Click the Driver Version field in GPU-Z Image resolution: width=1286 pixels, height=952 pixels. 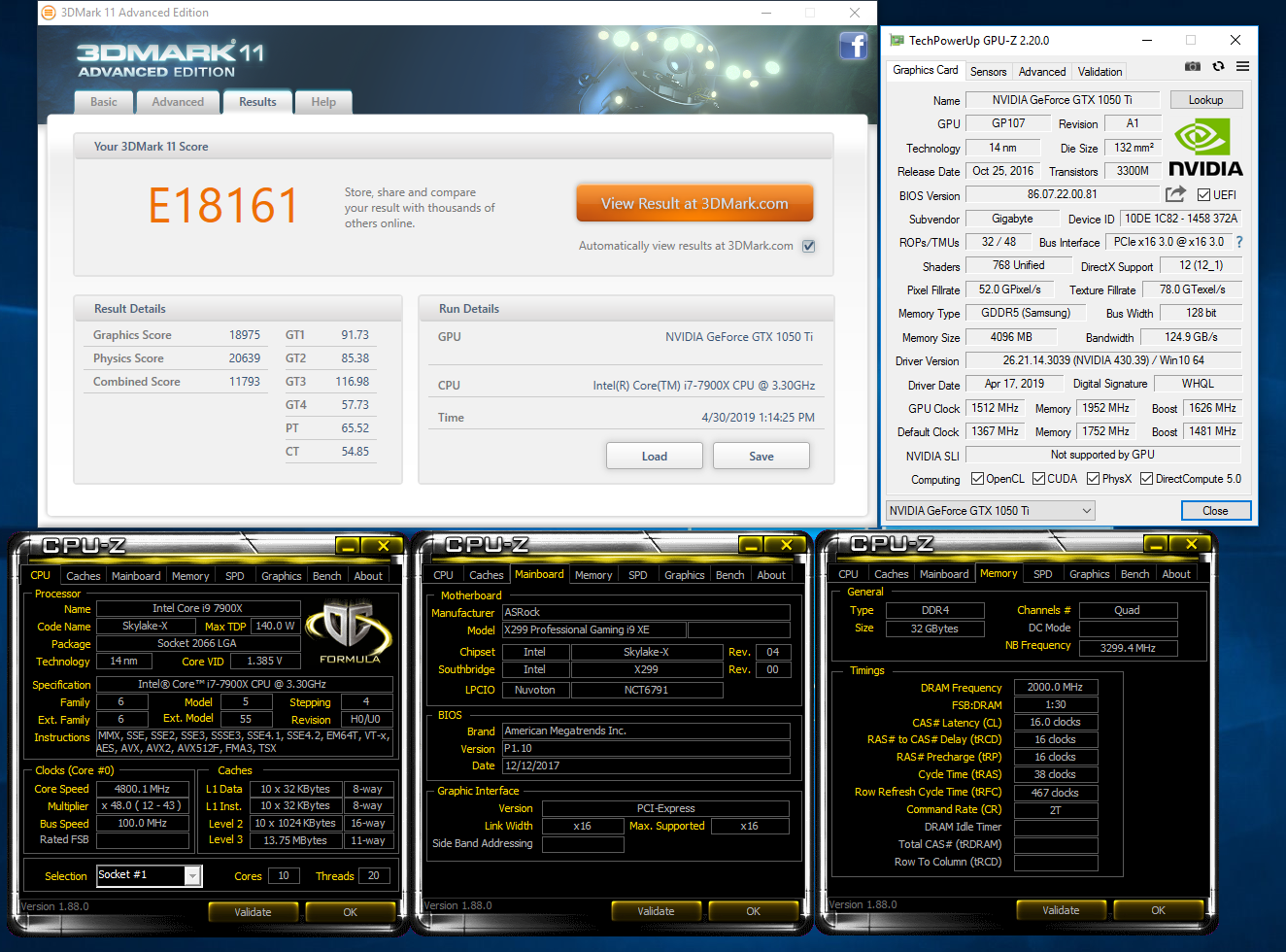(x=1103, y=360)
